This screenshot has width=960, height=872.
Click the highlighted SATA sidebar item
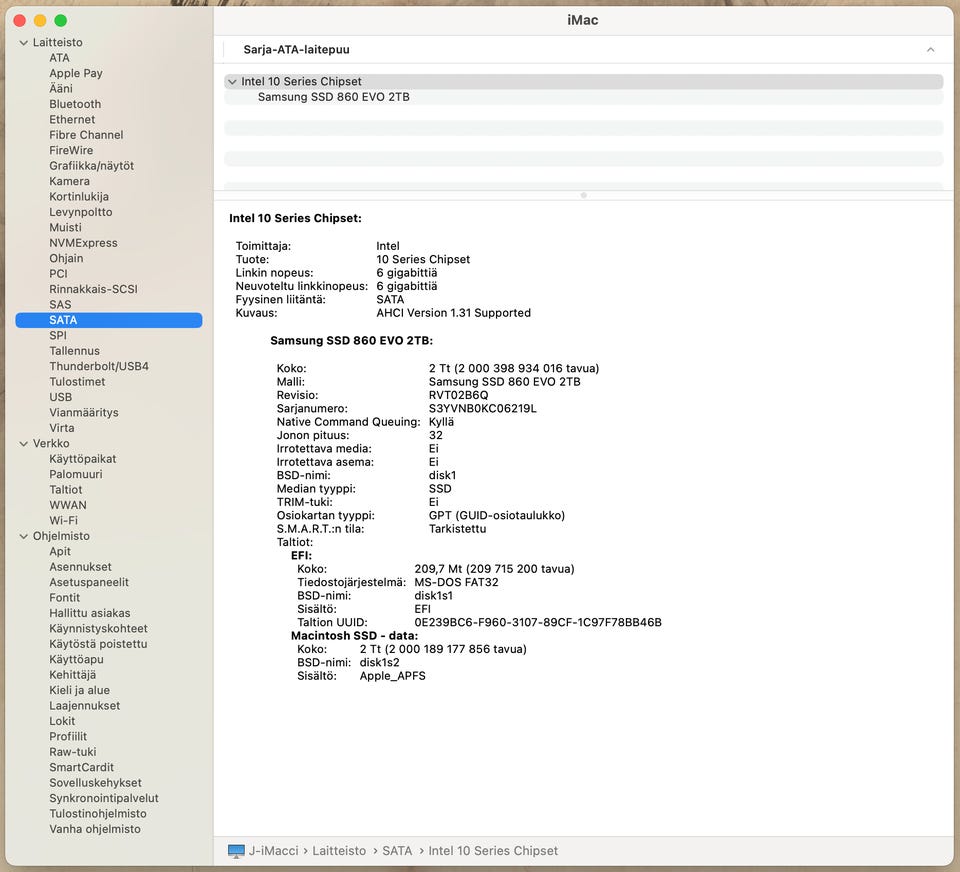[x=109, y=320]
